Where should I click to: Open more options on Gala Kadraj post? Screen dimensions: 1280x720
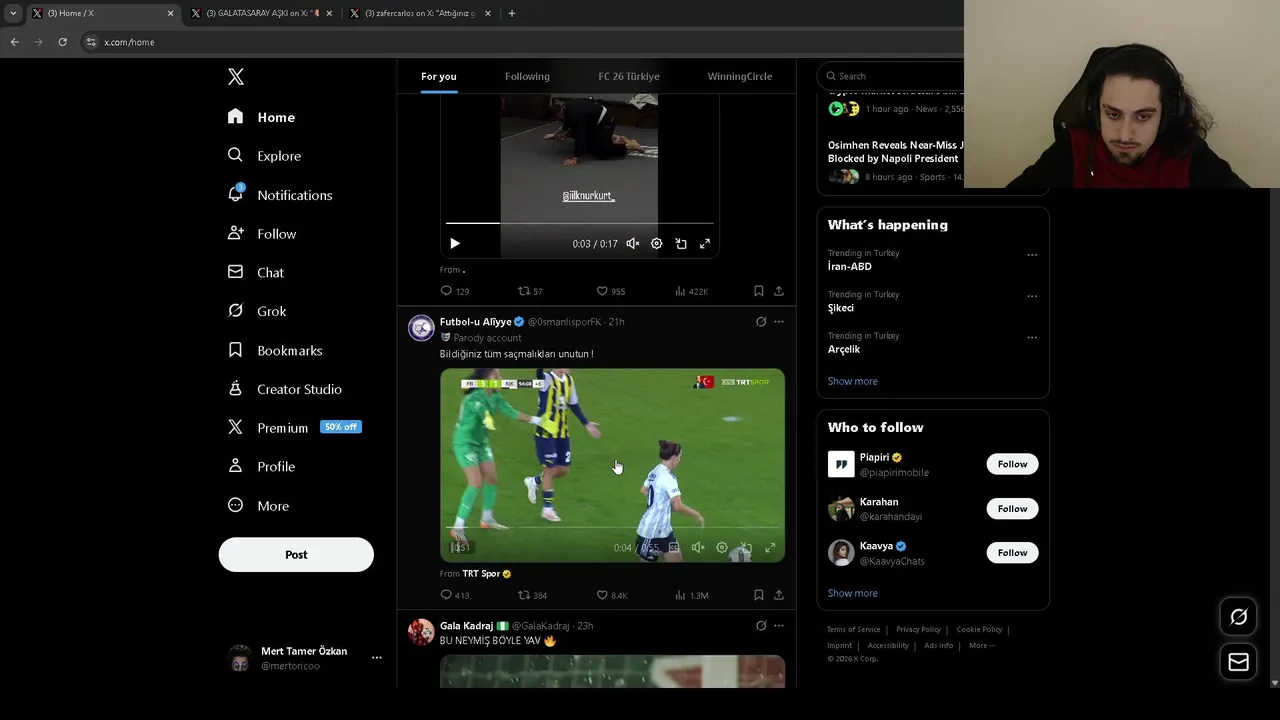(x=779, y=626)
